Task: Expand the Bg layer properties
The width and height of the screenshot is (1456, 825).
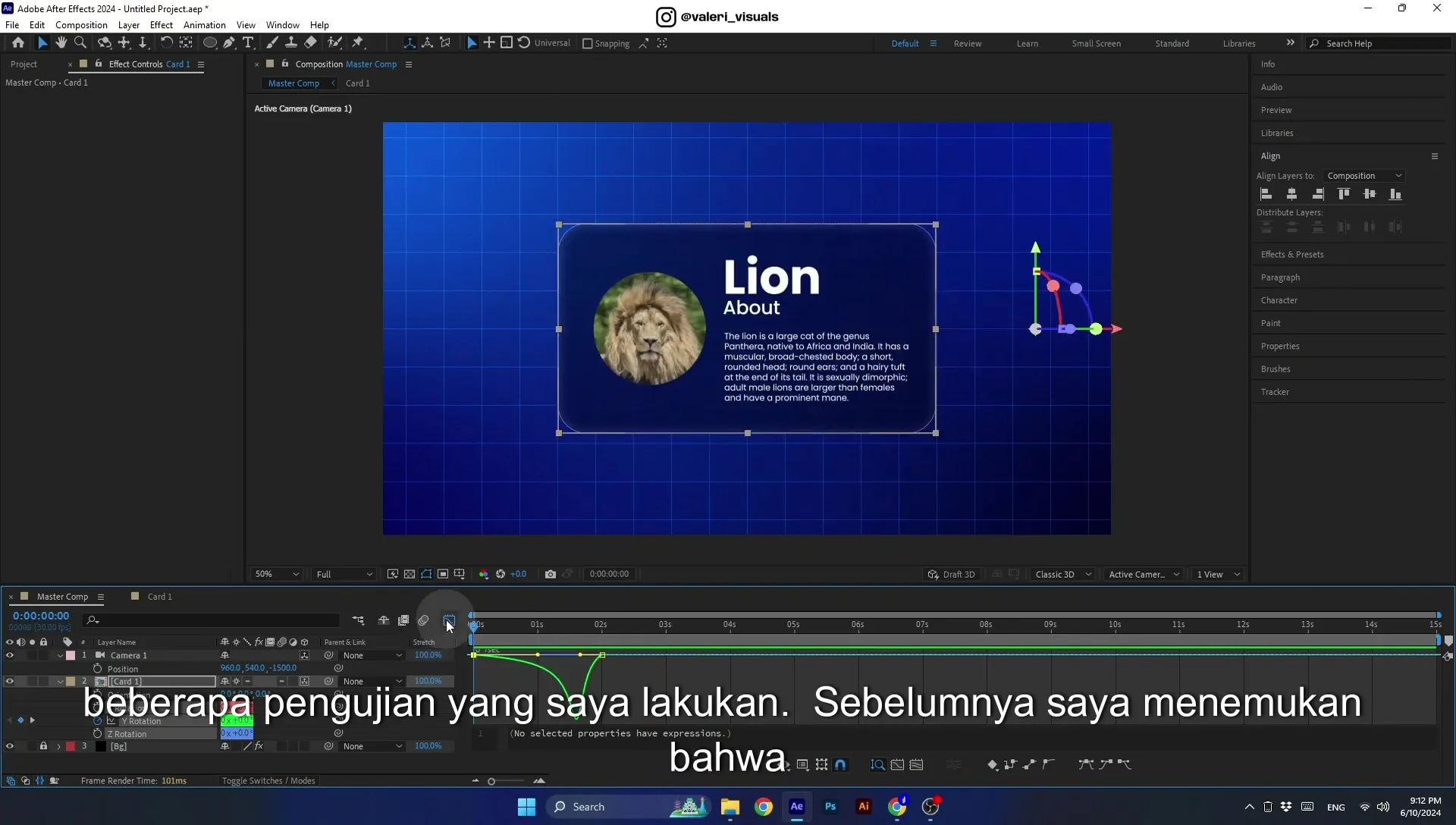Action: click(x=58, y=746)
